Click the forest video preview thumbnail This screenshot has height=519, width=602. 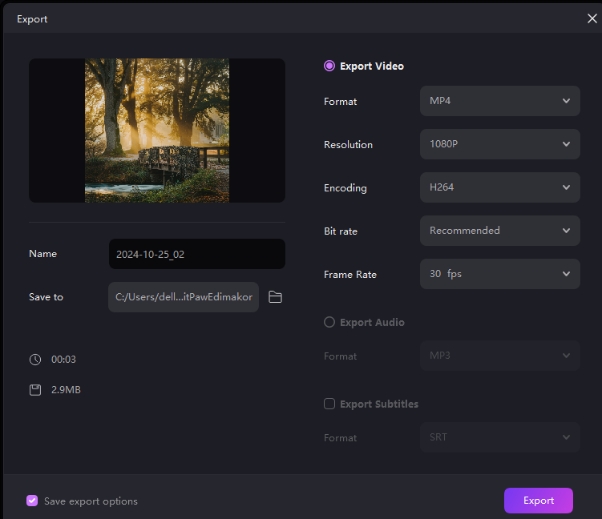click(157, 130)
